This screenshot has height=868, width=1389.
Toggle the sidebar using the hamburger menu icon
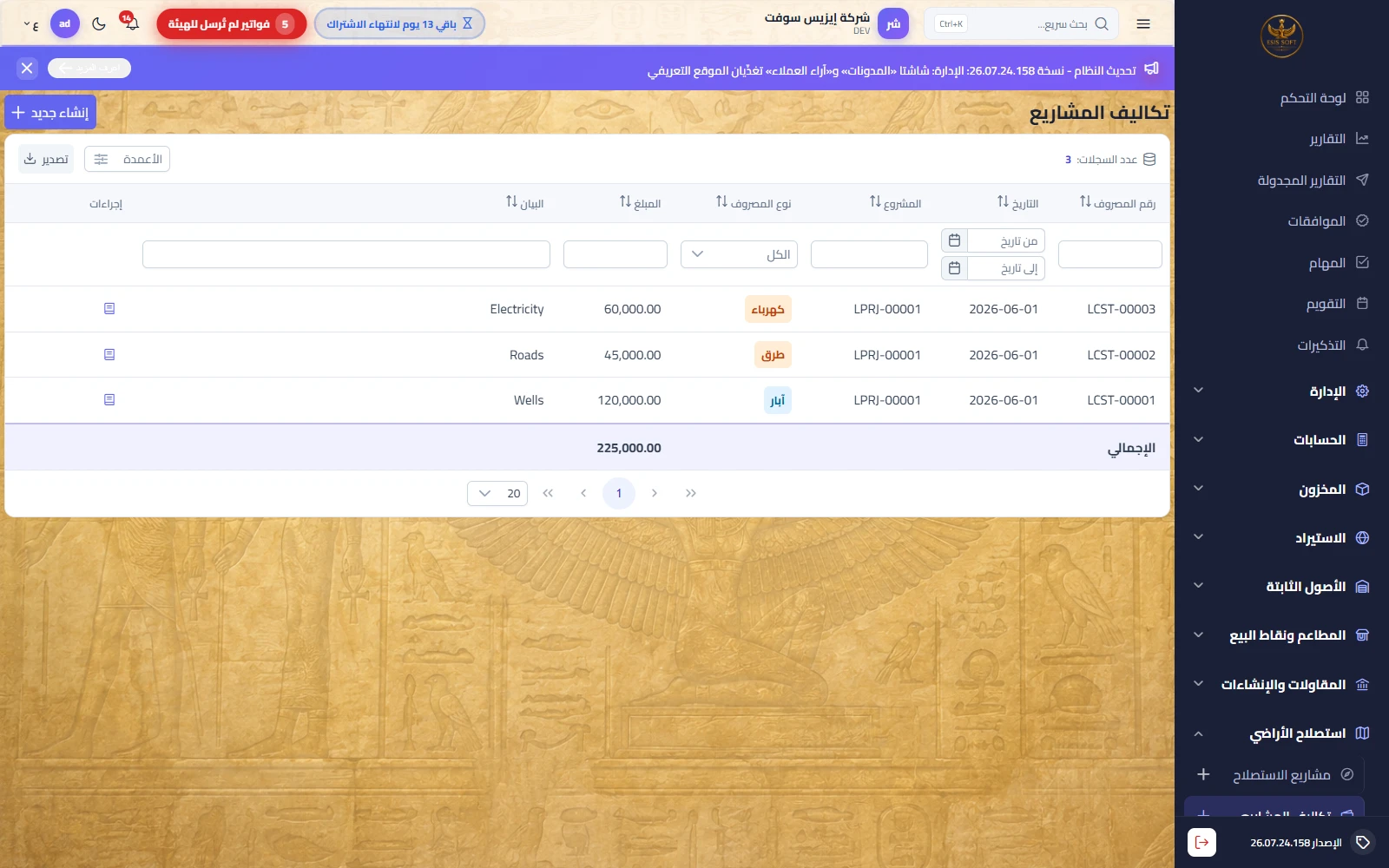1143,24
